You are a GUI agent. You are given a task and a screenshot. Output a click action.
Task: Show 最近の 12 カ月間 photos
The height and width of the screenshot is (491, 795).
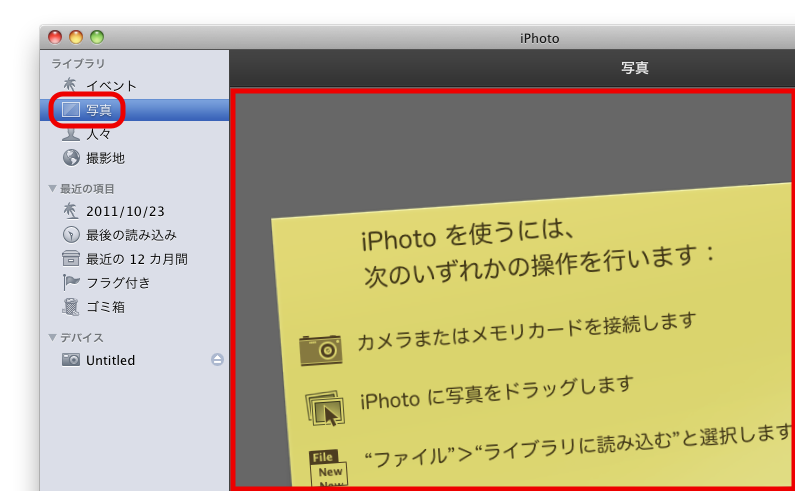(136, 259)
